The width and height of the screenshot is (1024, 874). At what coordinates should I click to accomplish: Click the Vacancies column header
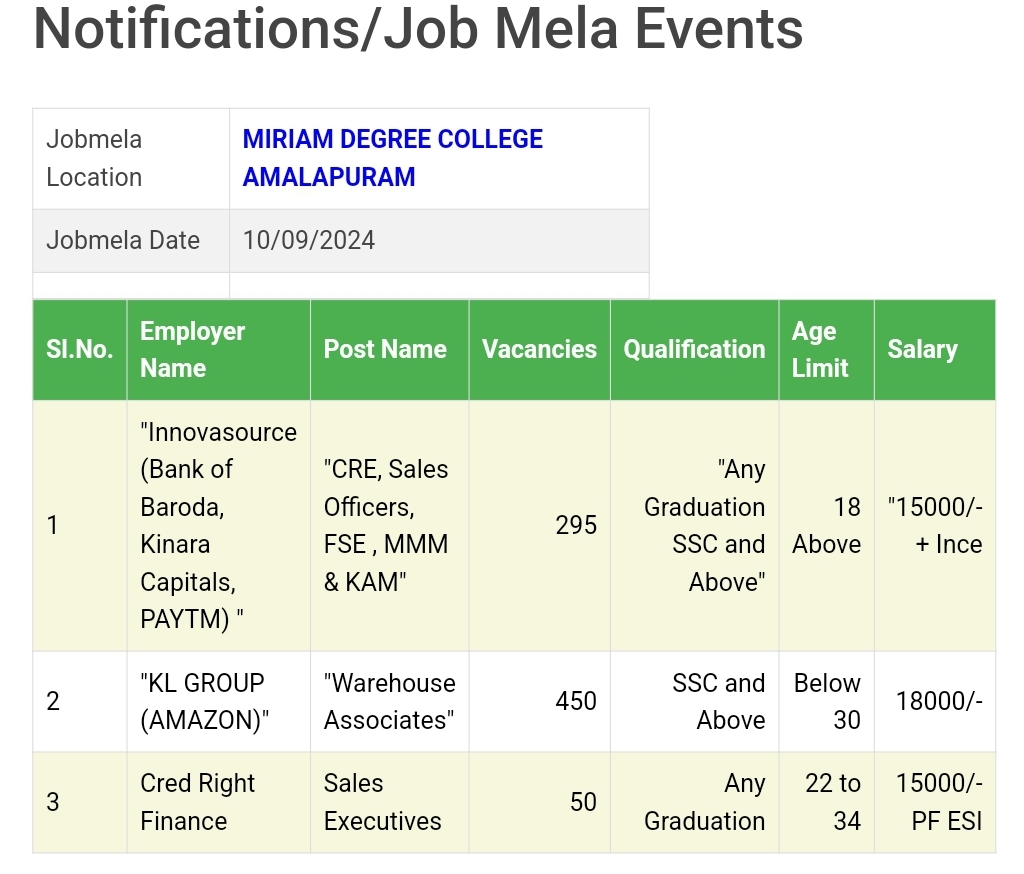tap(539, 349)
